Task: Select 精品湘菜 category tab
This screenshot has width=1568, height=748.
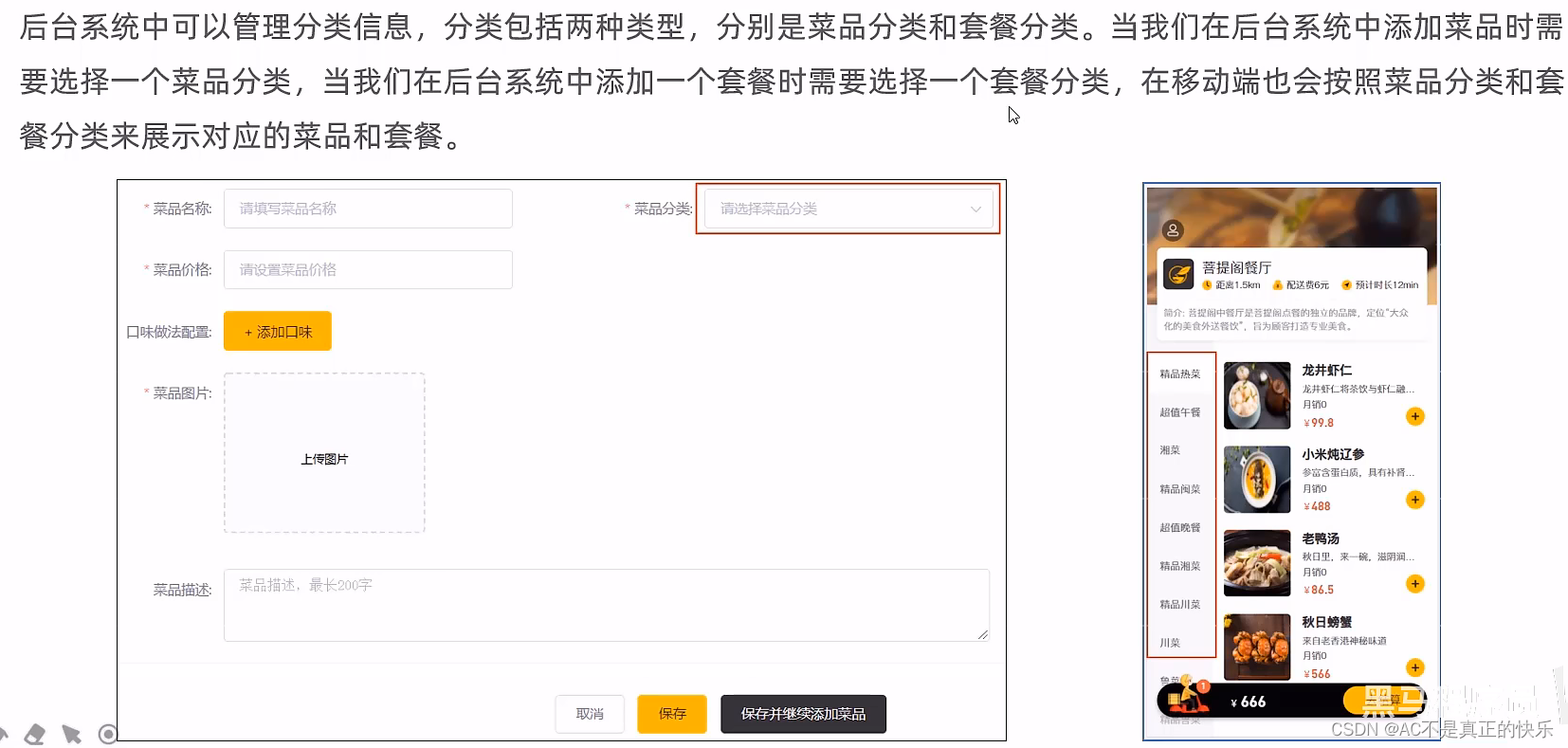Action: click(1180, 566)
